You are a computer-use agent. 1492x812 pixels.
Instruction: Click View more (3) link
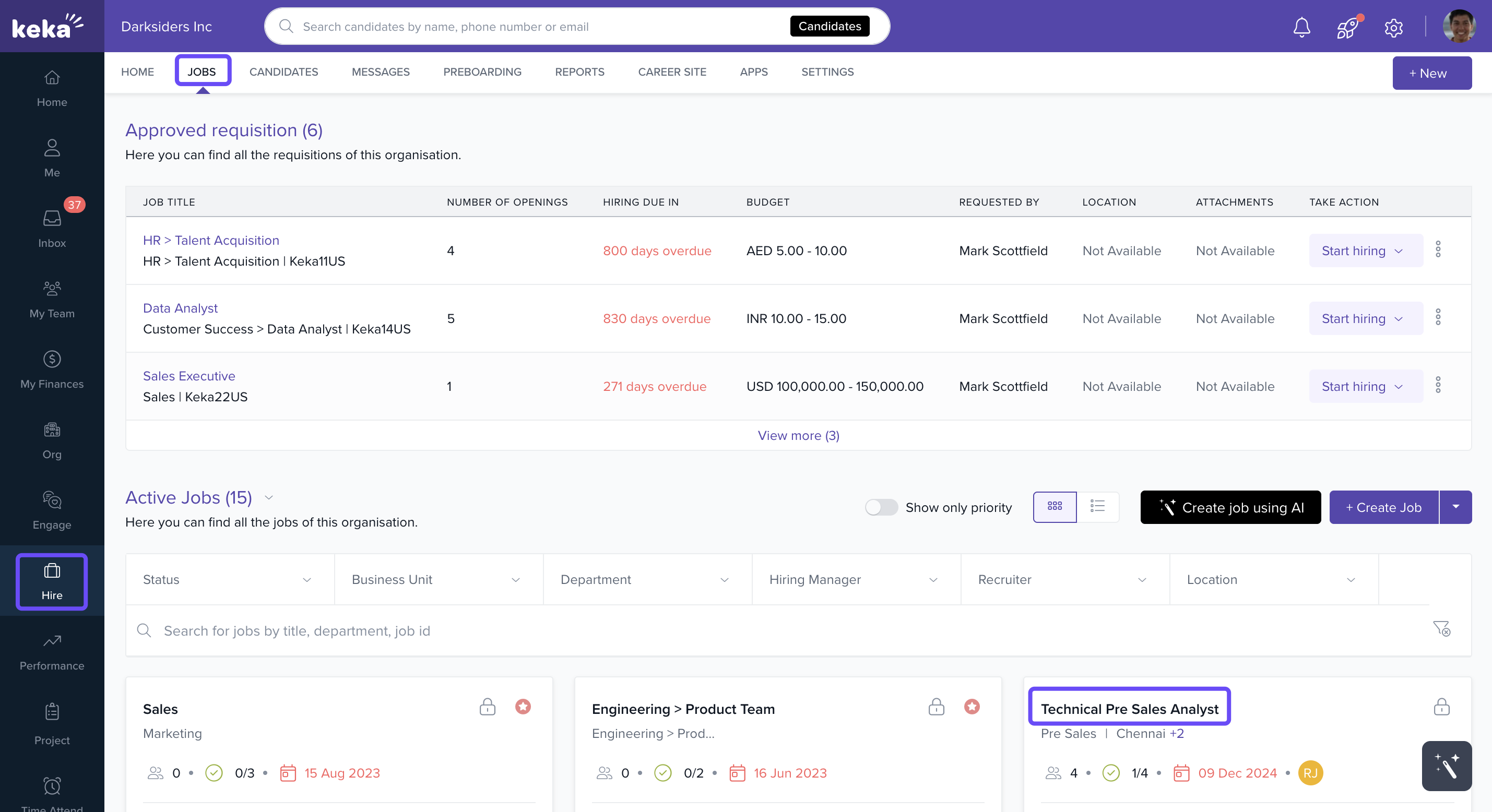pyautogui.click(x=798, y=436)
